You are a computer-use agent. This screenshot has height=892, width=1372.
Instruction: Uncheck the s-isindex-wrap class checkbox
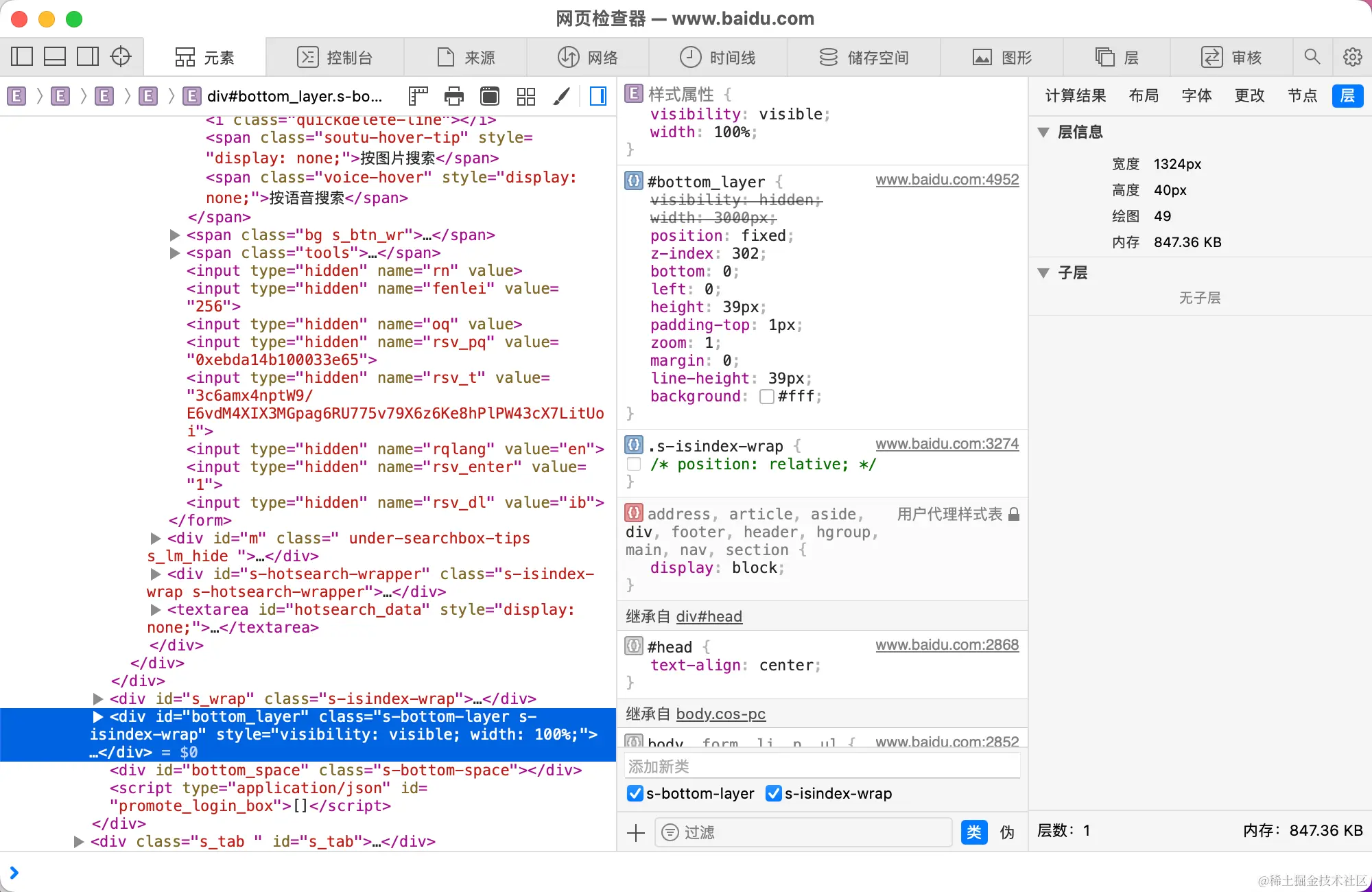(774, 794)
